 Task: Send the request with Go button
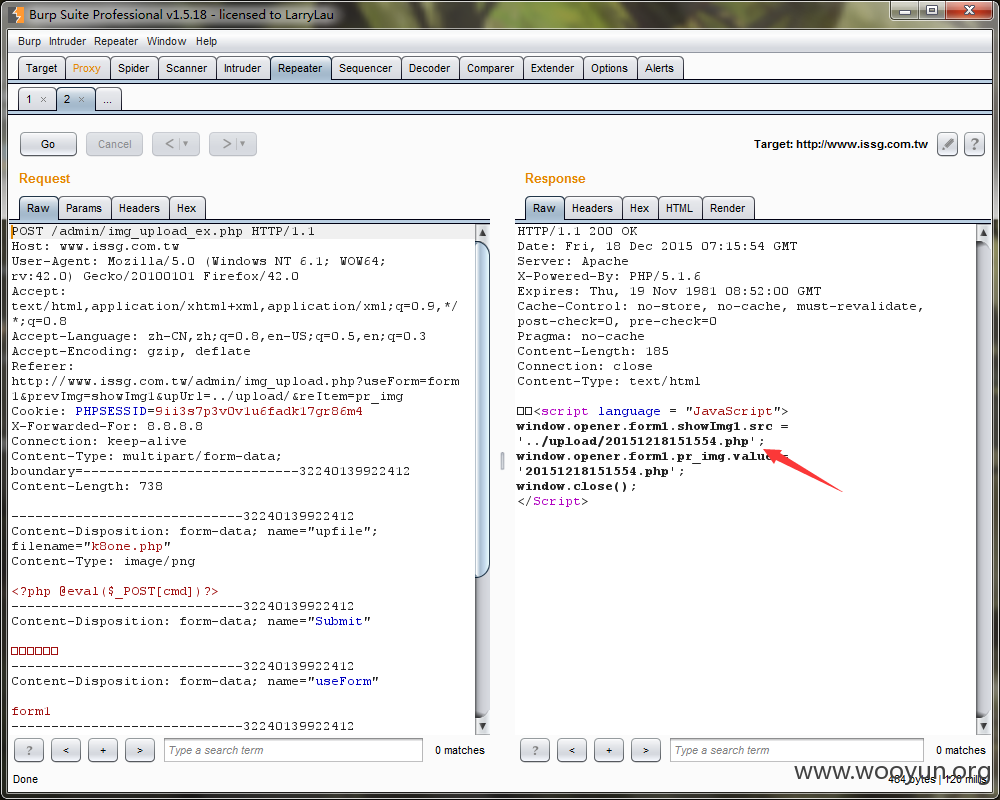[x=48, y=144]
